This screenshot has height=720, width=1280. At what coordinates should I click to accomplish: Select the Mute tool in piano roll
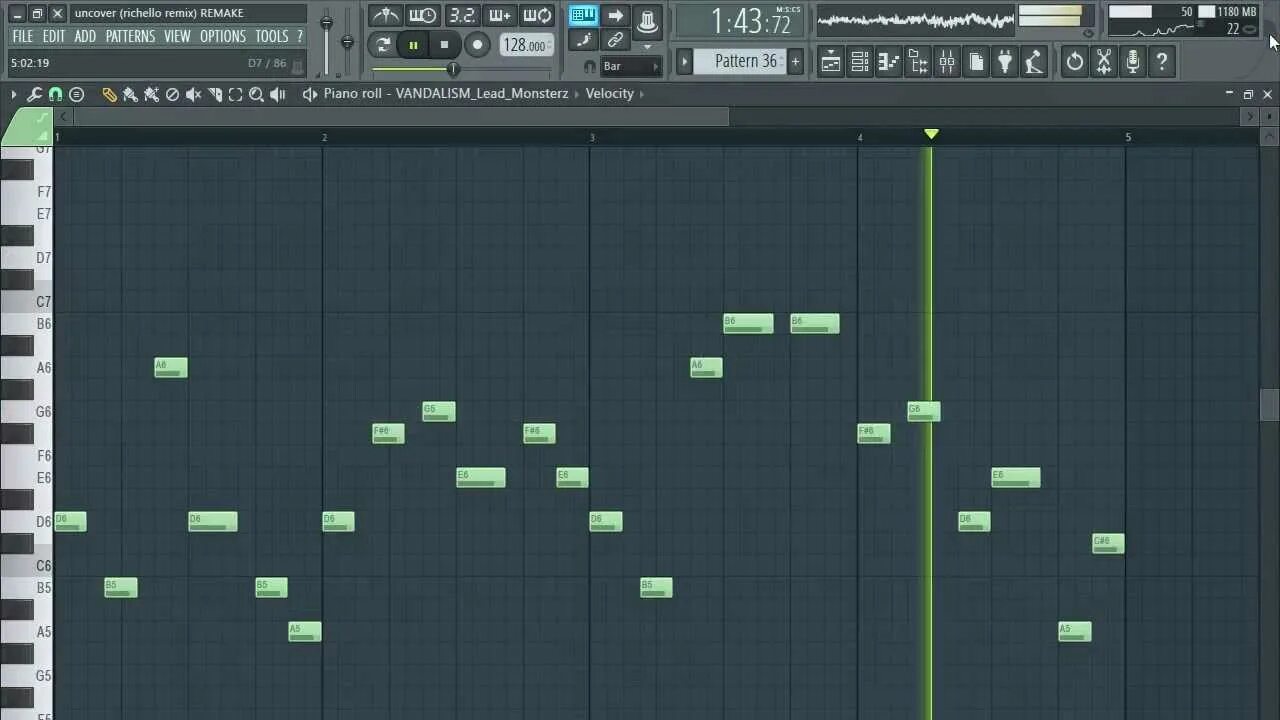193,94
